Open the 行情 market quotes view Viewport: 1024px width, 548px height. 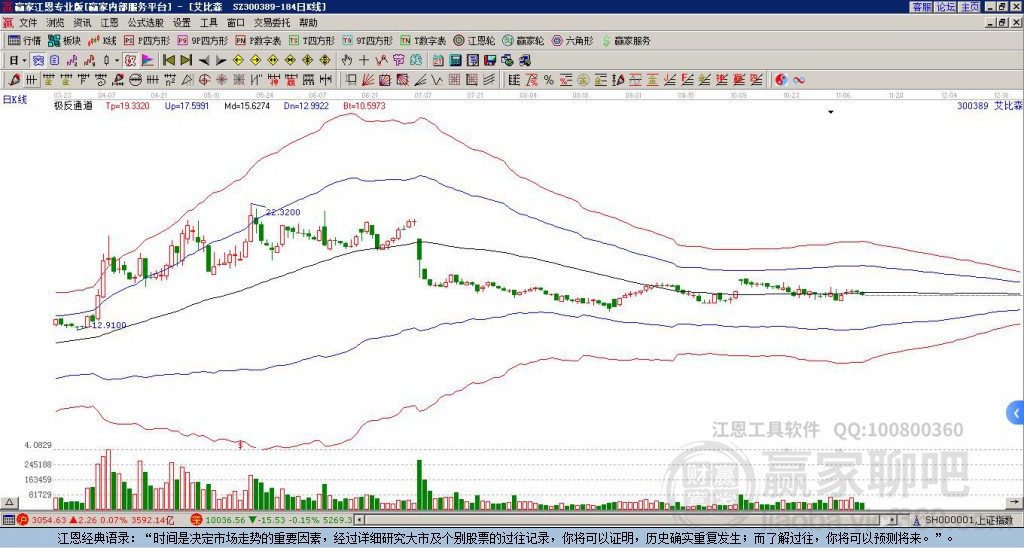pyautogui.click(x=24, y=40)
